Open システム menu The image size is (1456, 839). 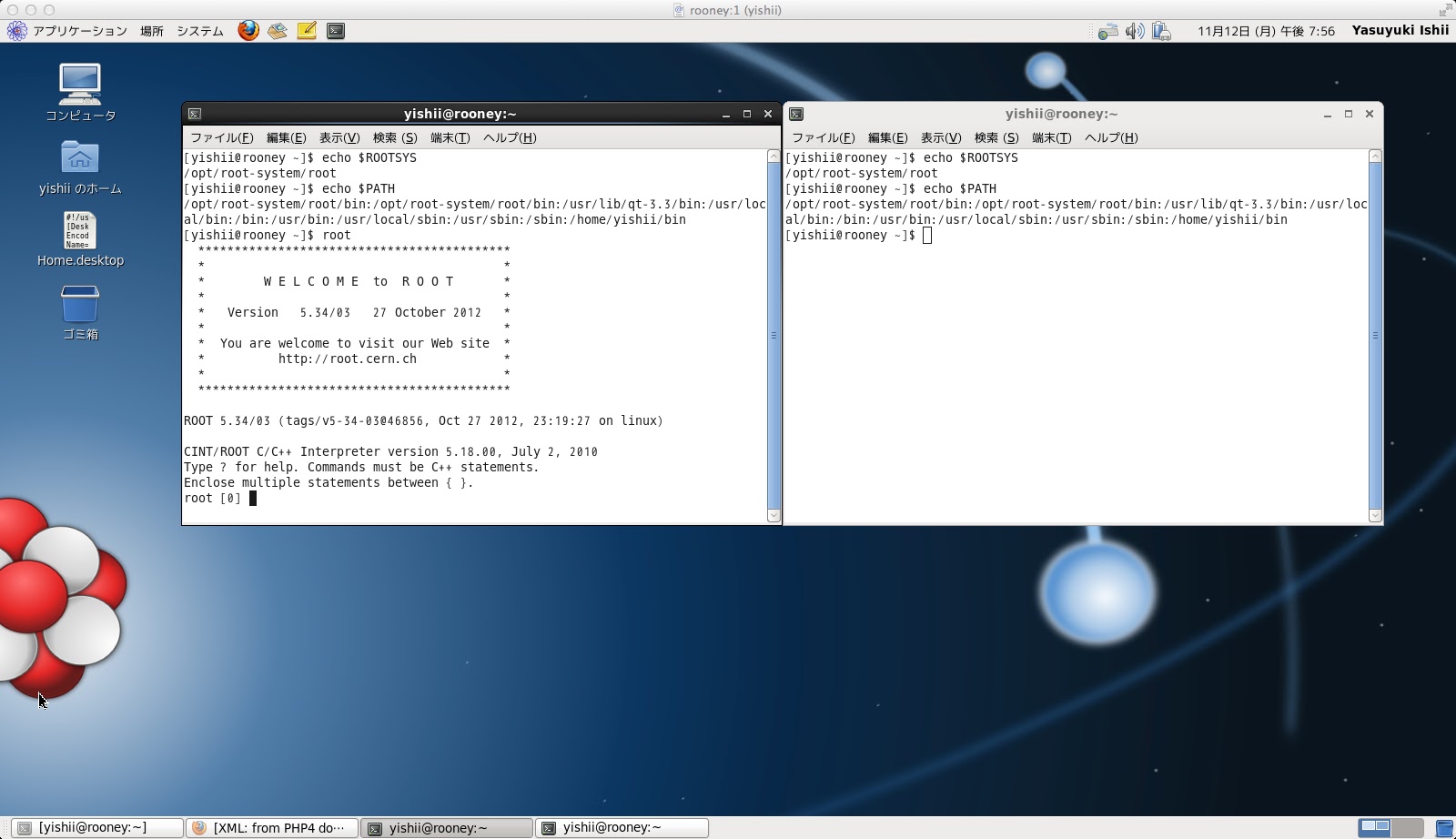click(200, 31)
